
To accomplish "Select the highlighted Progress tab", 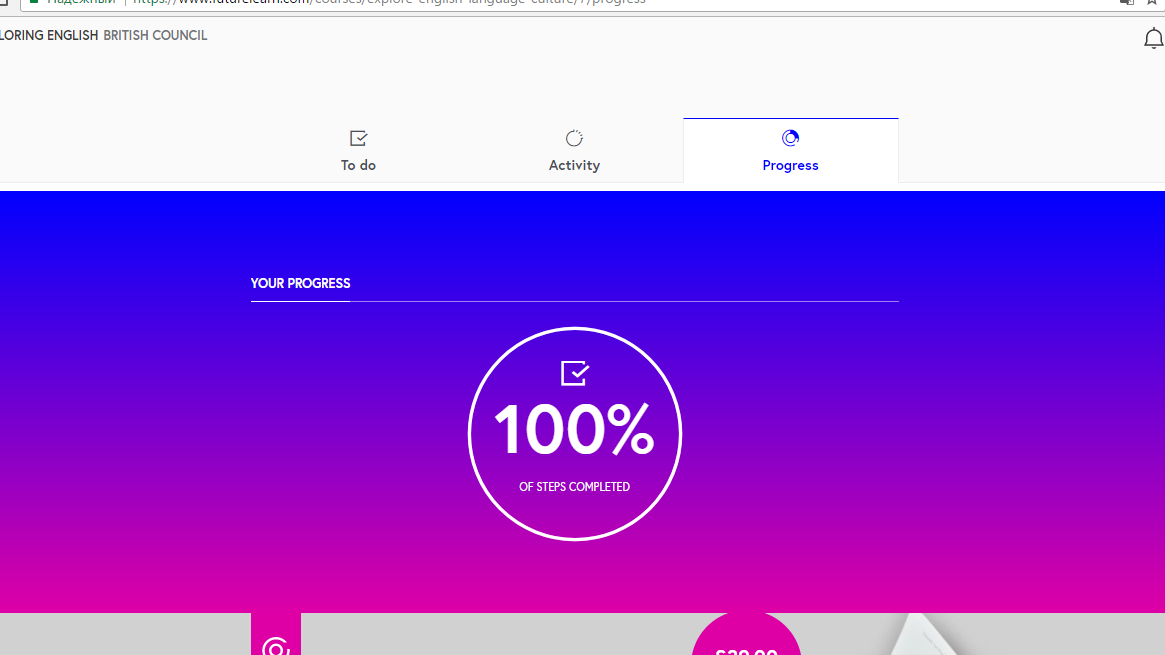I will pyautogui.click(x=790, y=151).
